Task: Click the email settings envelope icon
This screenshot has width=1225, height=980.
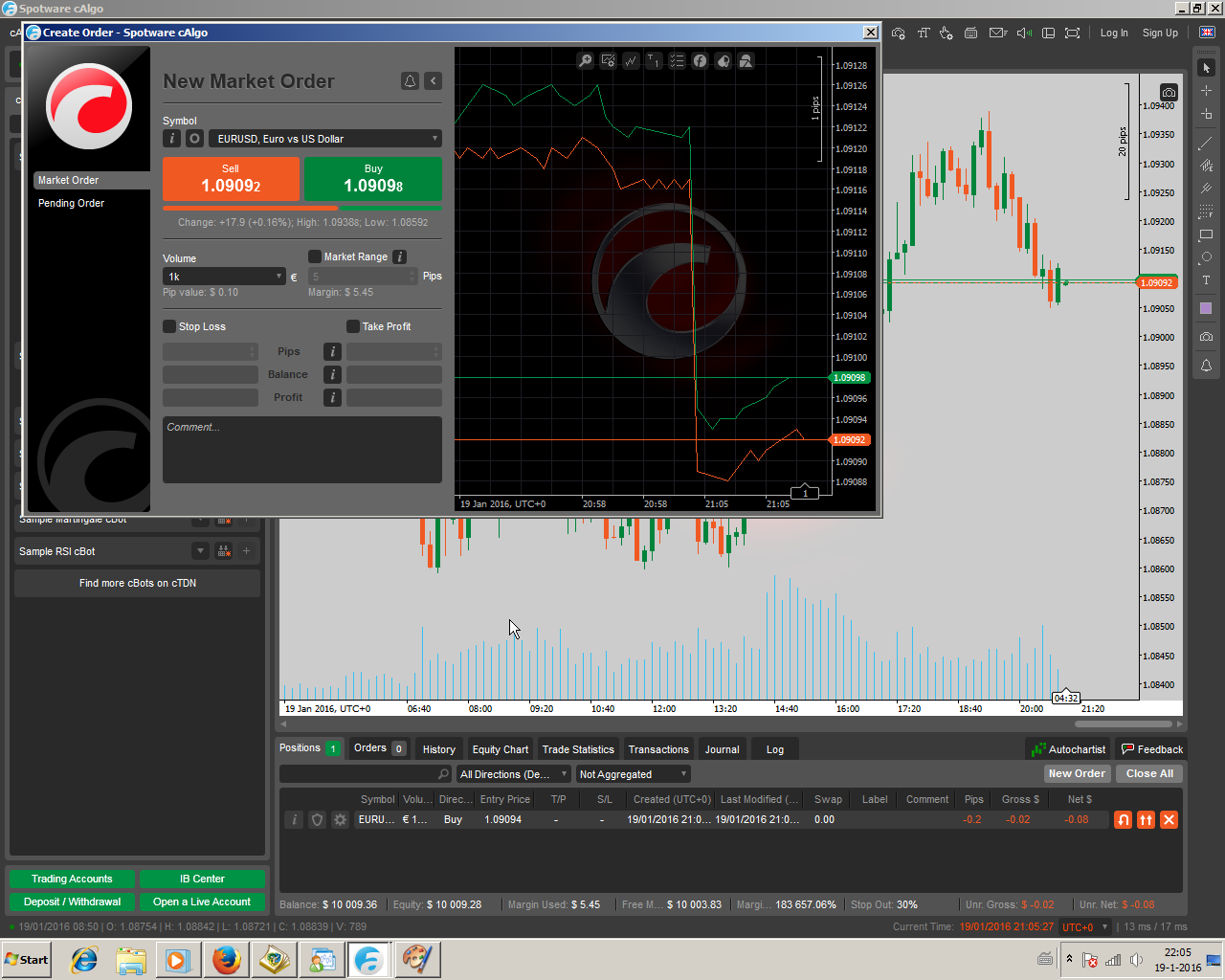Action: [997, 33]
